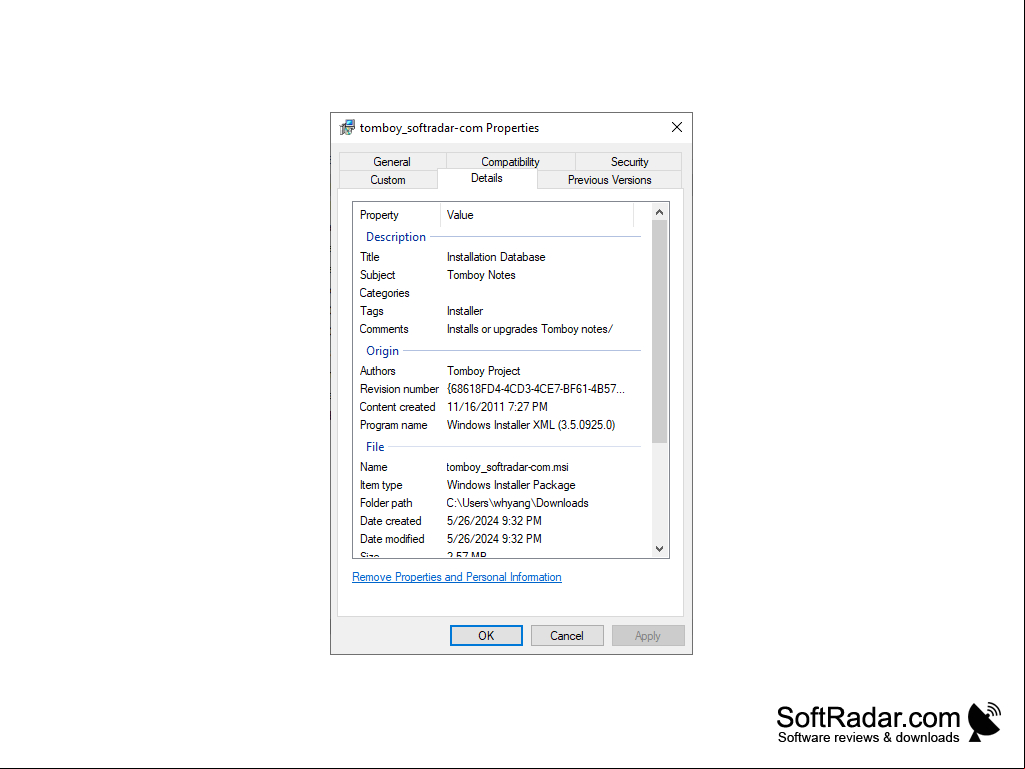Screen dimensions: 1025x769
Task: Click the 'Description' section heading
Action: (x=395, y=237)
